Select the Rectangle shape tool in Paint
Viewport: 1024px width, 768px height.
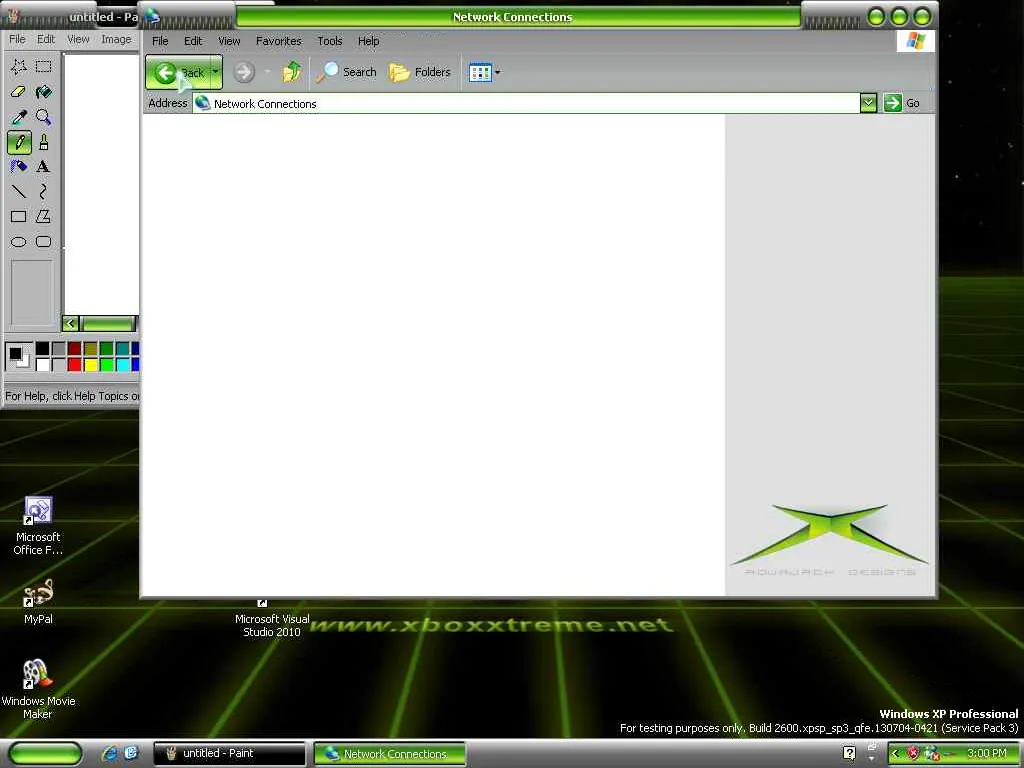point(18,216)
